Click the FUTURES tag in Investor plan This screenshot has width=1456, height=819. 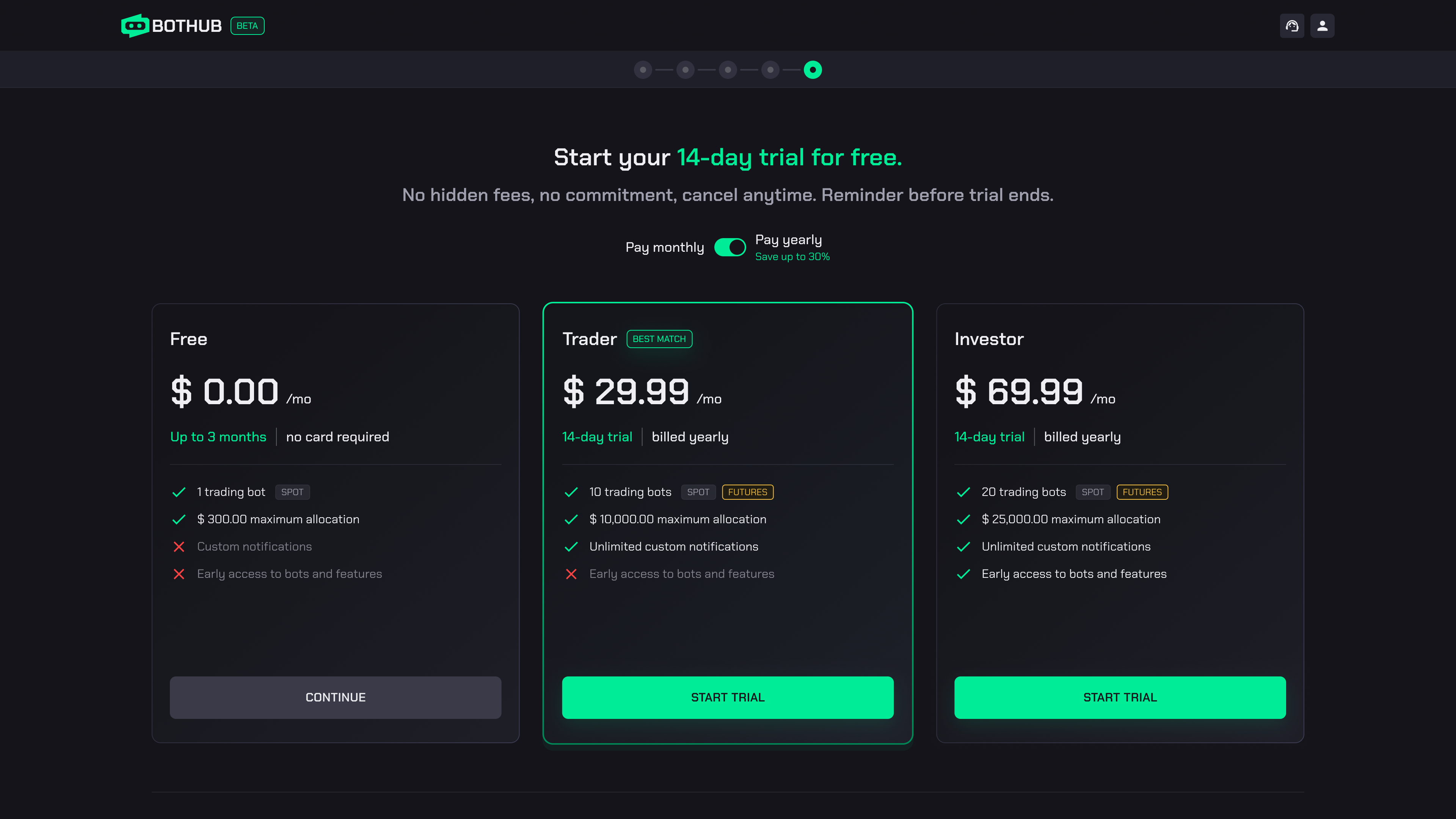pos(1142,492)
